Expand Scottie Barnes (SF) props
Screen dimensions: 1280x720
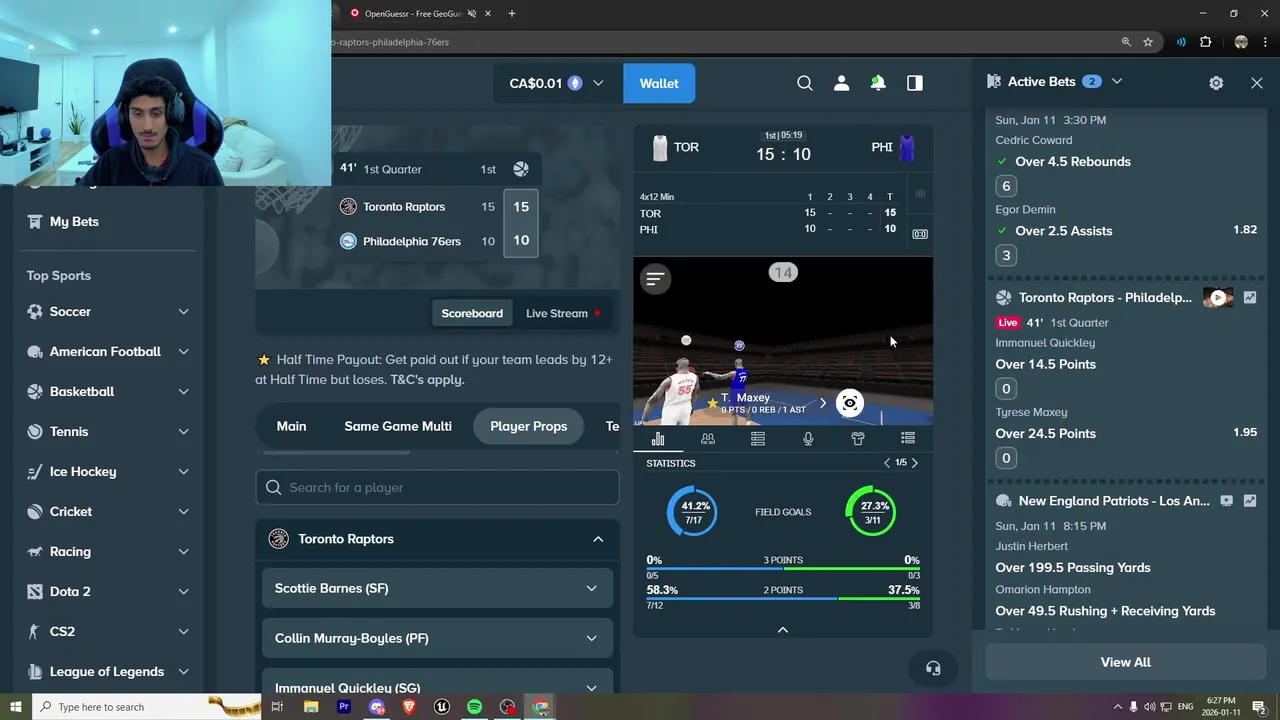[x=437, y=588]
